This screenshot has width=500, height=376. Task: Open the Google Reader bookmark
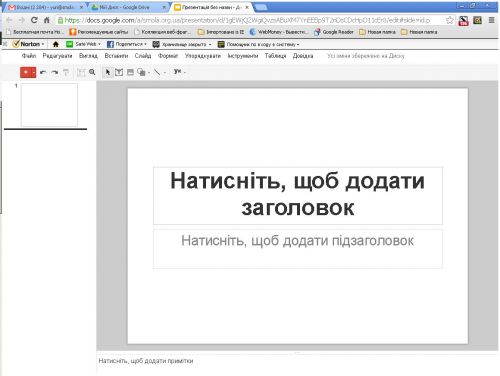pos(334,32)
